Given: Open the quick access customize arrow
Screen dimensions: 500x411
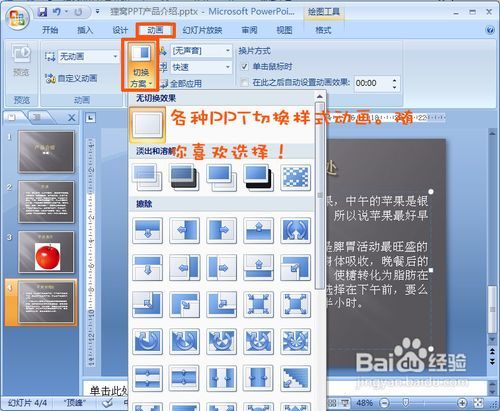Looking at the screenshot, I should click(97, 12).
